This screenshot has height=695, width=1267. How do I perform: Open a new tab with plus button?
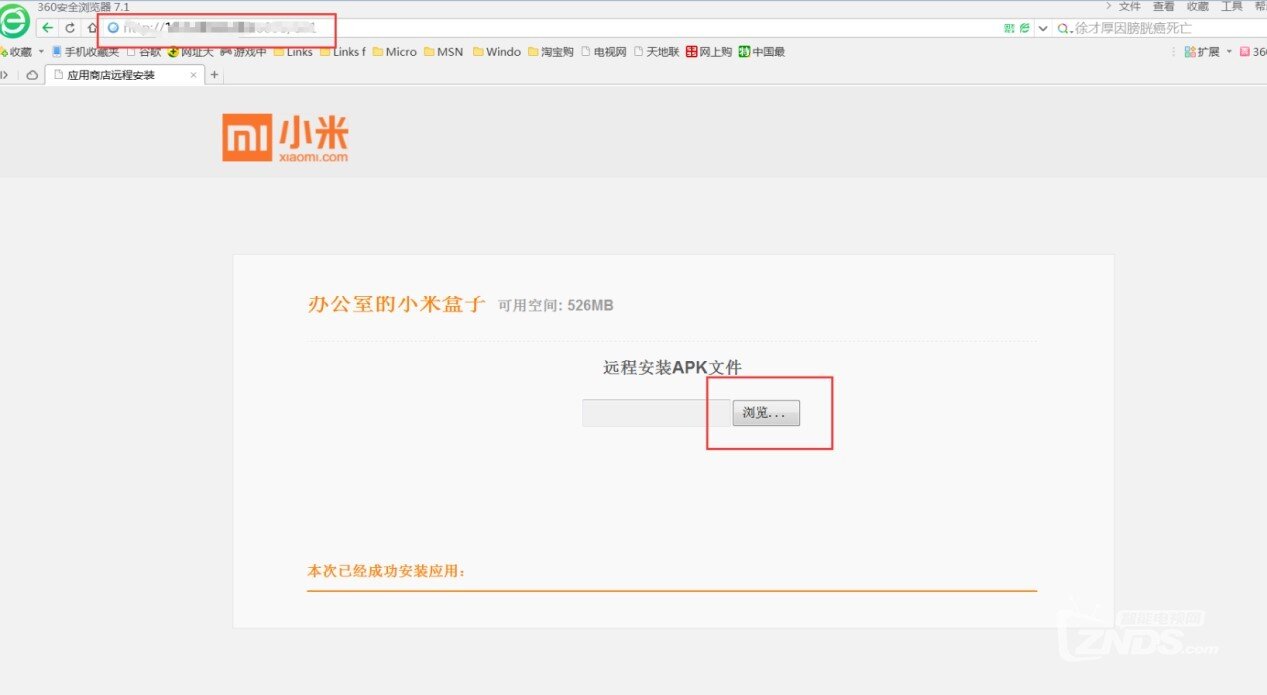click(x=215, y=75)
